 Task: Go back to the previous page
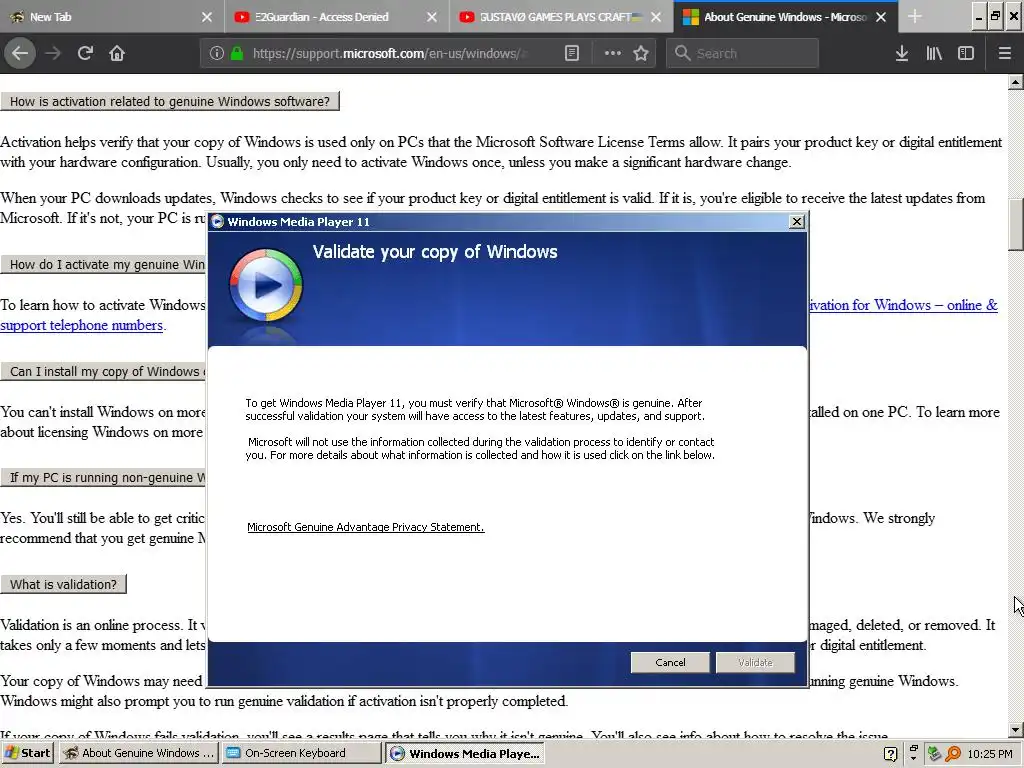point(20,53)
